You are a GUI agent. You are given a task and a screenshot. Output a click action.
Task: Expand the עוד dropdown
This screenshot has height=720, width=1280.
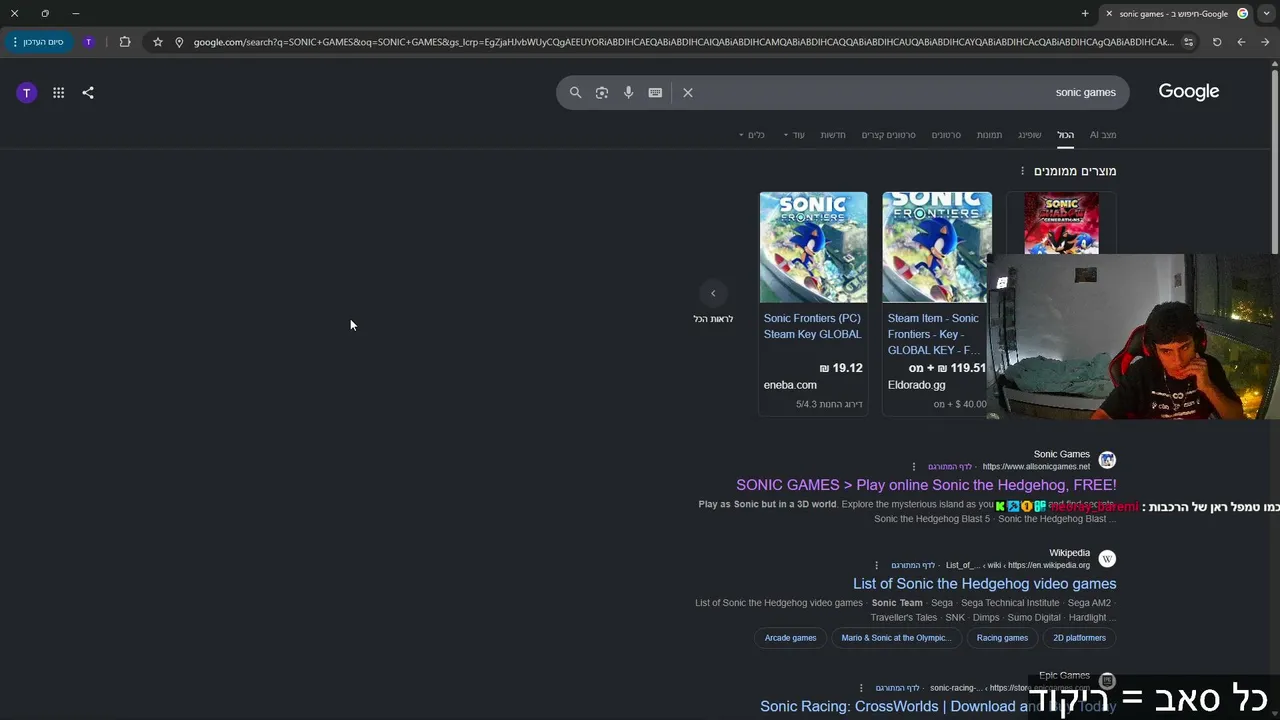pyautogui.click(x=794, y=135)
